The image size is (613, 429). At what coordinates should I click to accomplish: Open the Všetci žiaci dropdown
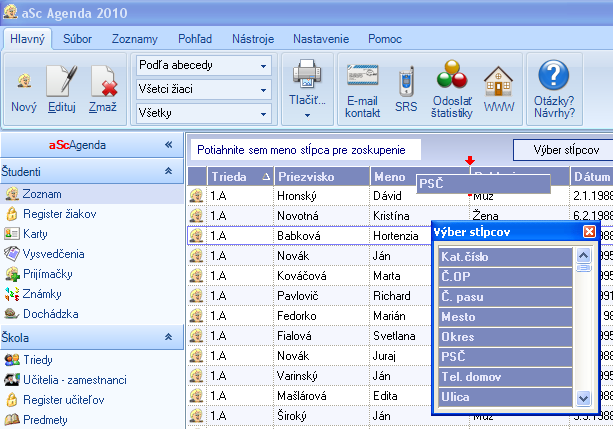pos(204,89)
